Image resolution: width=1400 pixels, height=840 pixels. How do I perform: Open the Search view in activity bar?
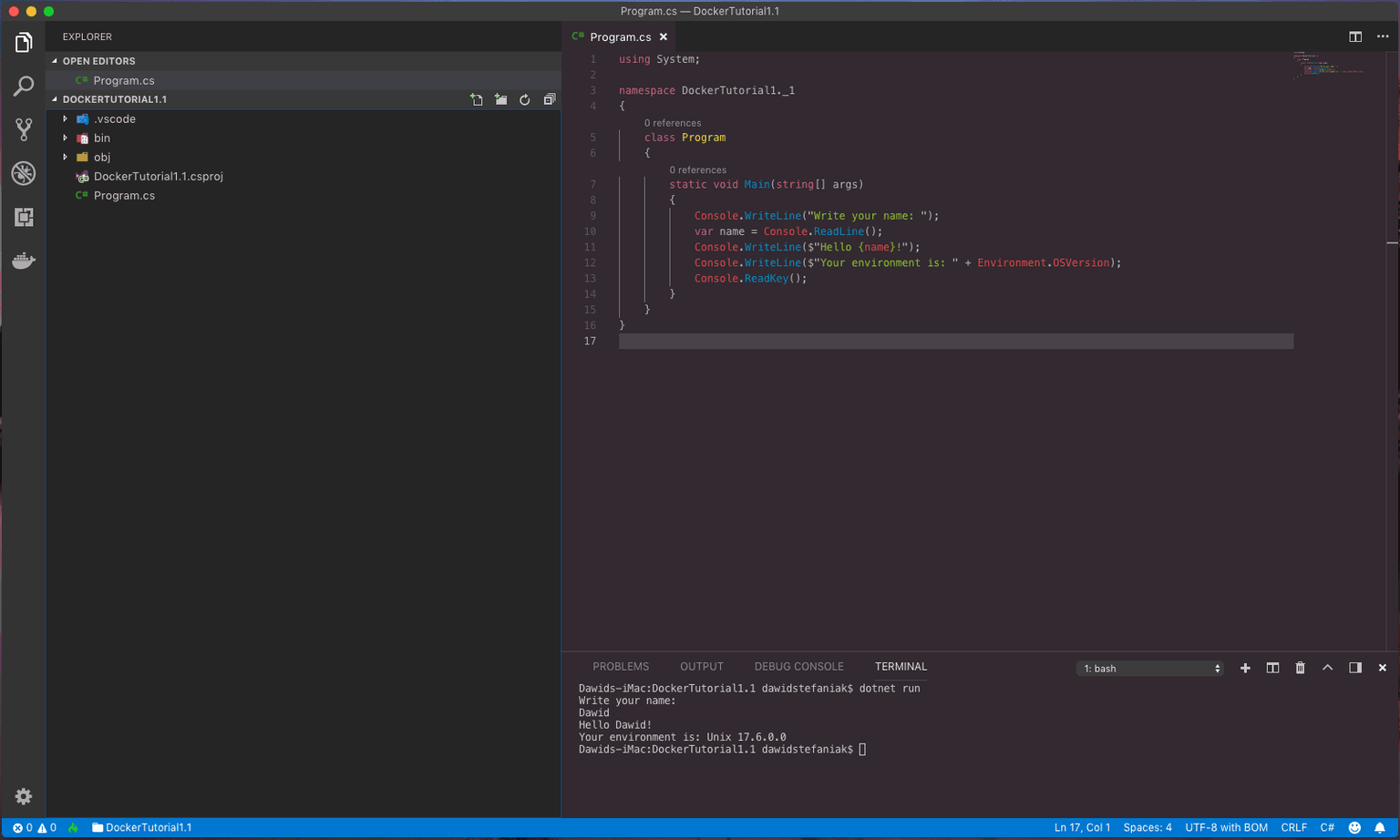click(x=24, y=87)
